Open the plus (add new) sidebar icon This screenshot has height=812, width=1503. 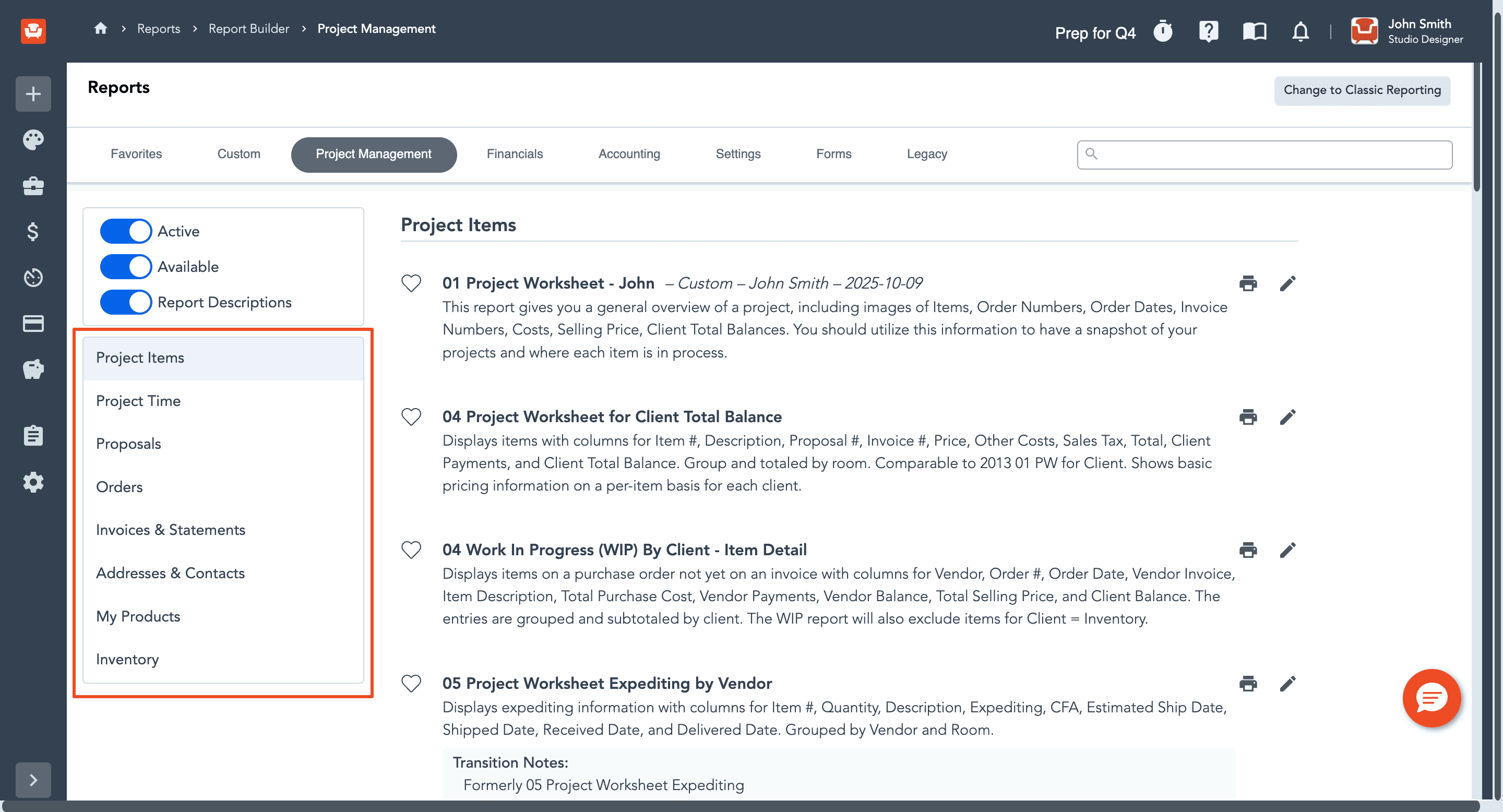click(x=33, y=93)
